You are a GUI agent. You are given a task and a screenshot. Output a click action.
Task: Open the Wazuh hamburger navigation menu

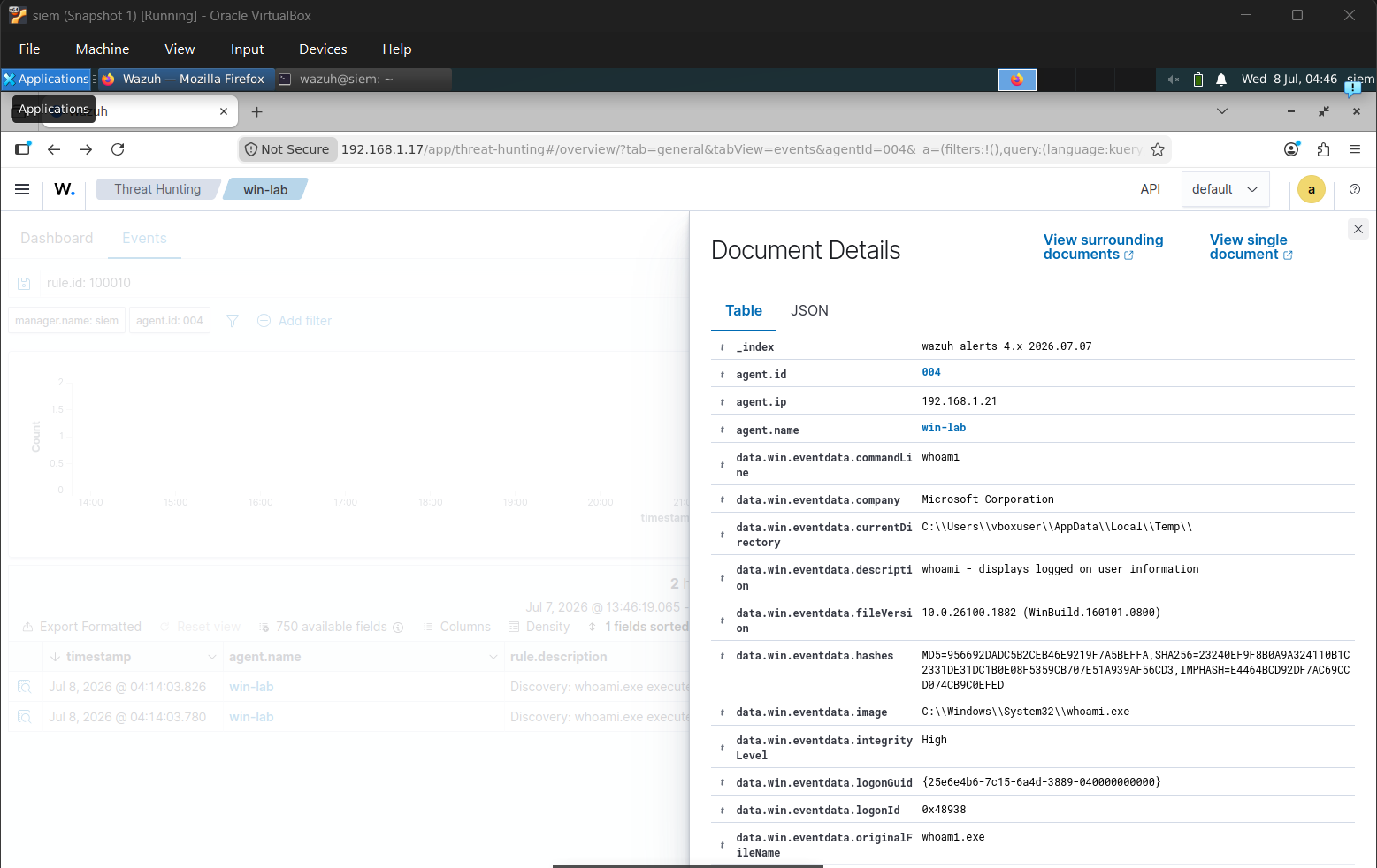pyautogui.click(x=22, y=189)
